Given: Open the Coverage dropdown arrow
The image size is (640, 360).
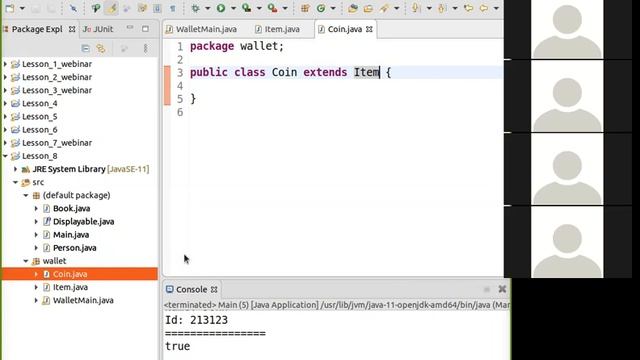Looking at the screenshot, I should (x=259, y=8).
